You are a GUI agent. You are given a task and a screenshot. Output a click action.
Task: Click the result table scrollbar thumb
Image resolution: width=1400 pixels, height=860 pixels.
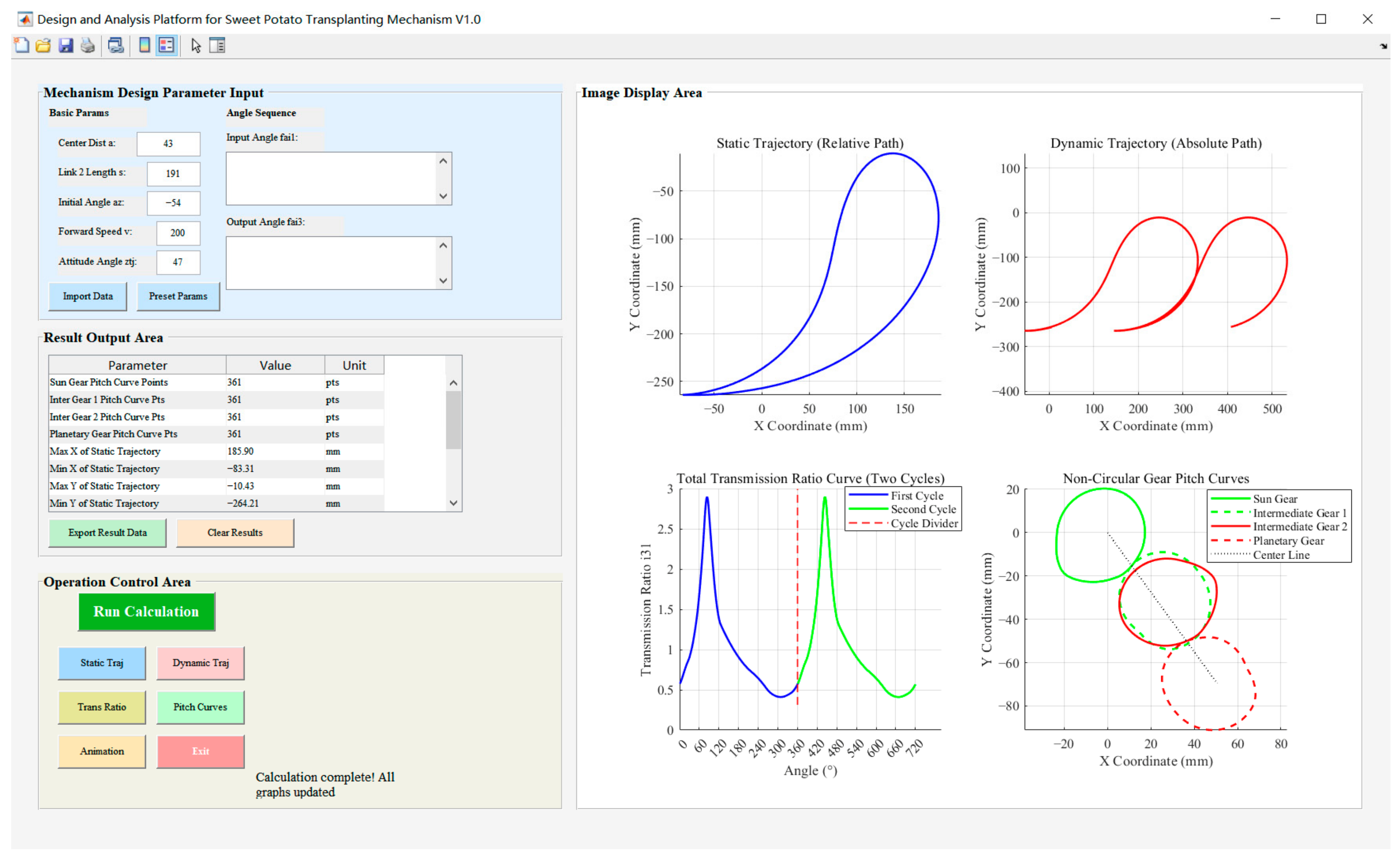(x=453, y=420)
